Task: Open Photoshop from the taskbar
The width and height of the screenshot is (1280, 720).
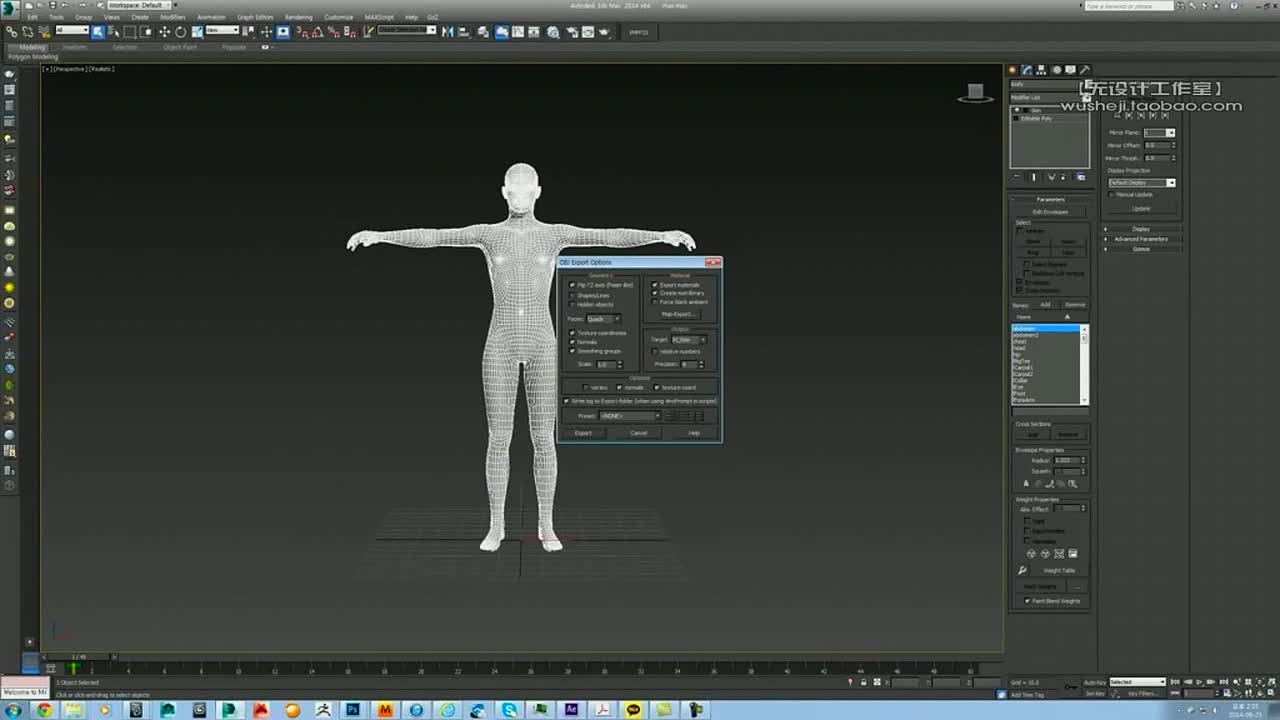Action: pos(353,710)
